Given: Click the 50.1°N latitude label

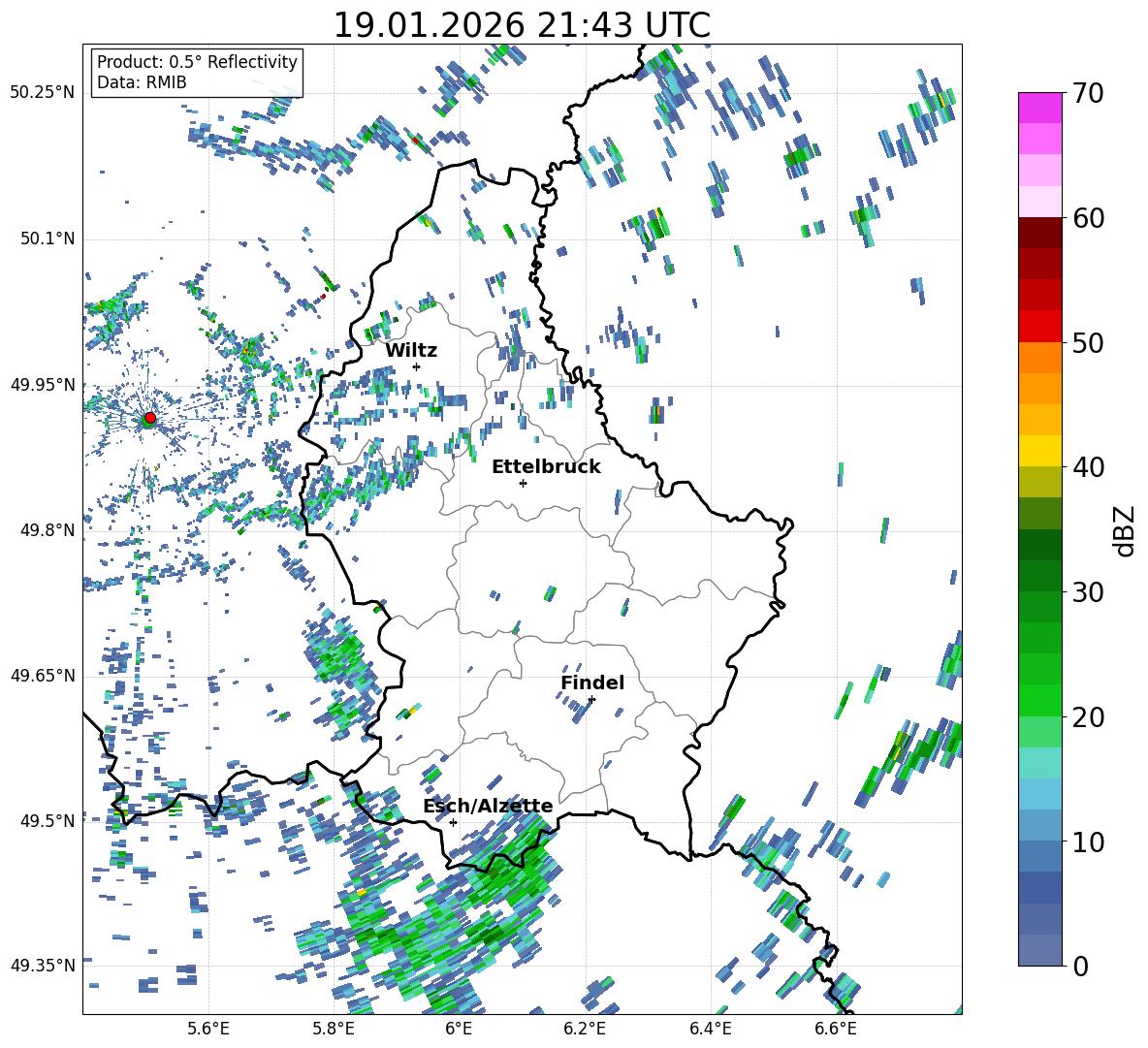Looking at the screenshot, I should click(x=47, y=238).
